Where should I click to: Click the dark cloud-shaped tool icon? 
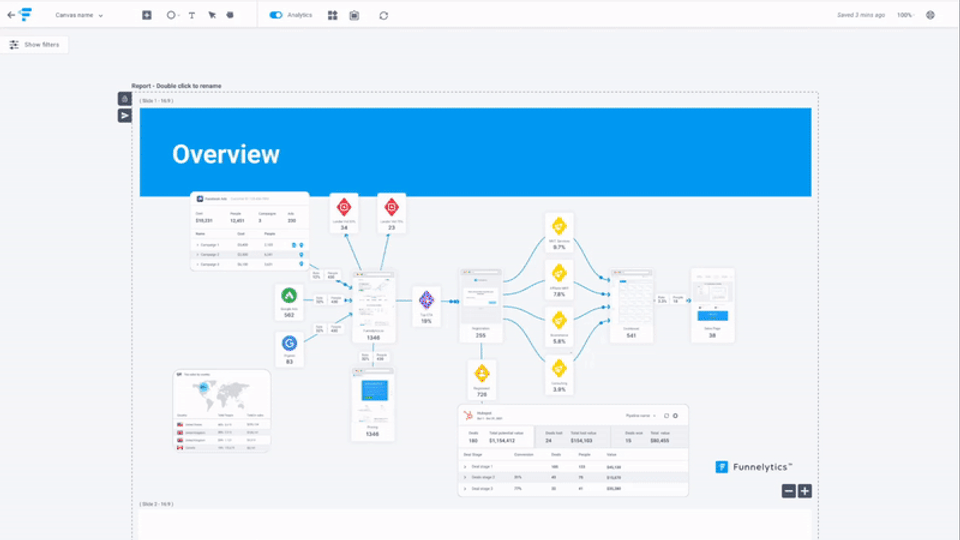pos(230,15)
